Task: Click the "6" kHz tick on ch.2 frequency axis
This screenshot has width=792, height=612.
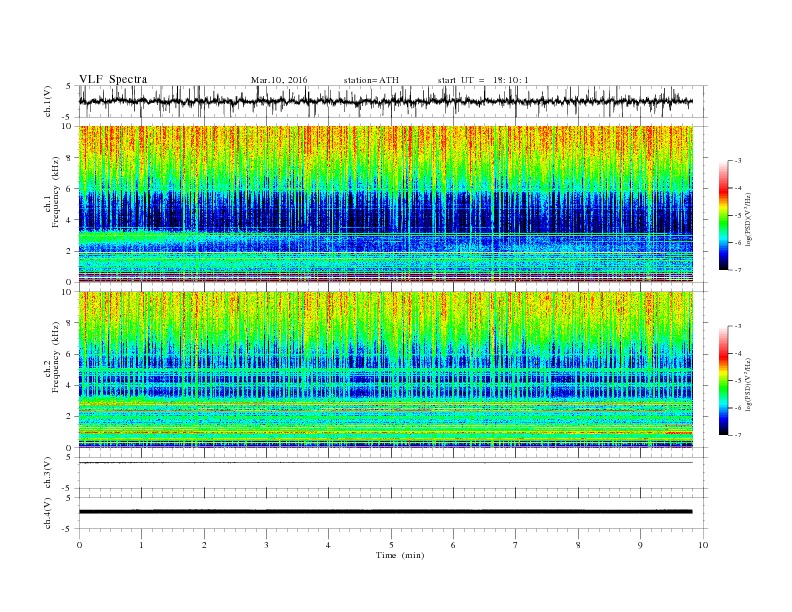Action: (70, 354)
